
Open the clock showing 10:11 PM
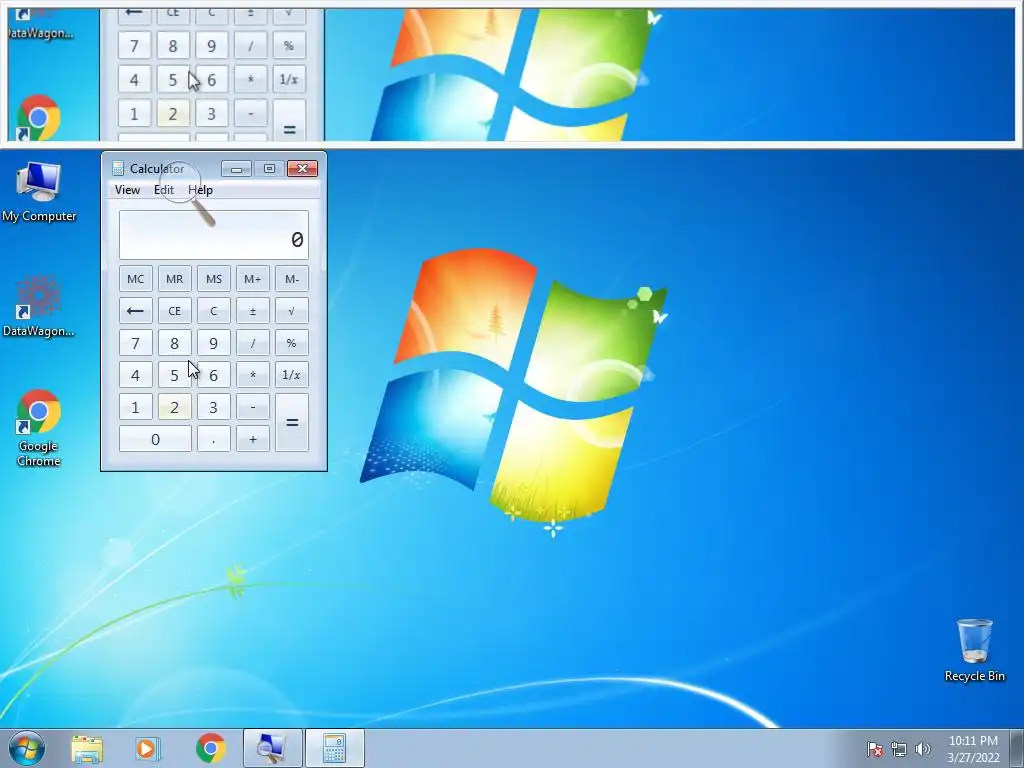point(973,748)
